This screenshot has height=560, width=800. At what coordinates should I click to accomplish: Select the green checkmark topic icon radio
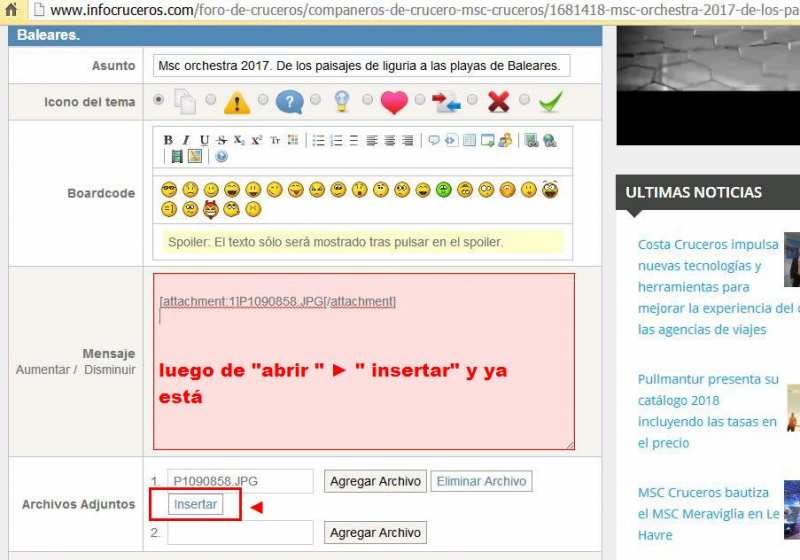tap(524, 101)
